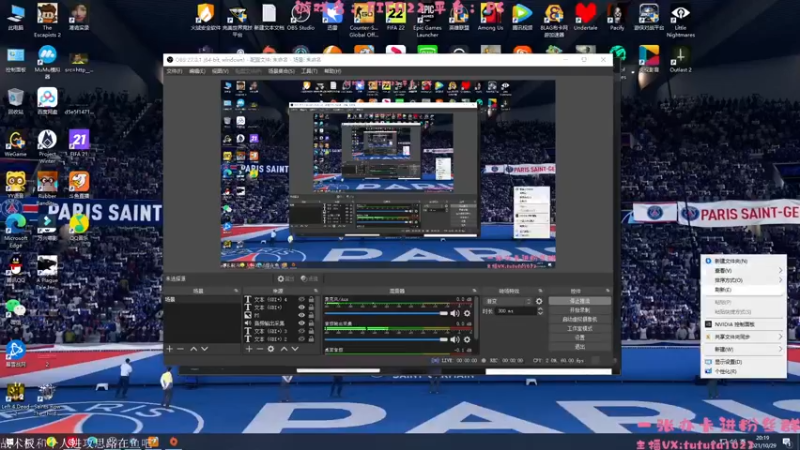The width and height of the screenshot is (800, 450).
Task: Open Pacify desktop shortcut
Action: pyautogui.click(x=617, y=17)
